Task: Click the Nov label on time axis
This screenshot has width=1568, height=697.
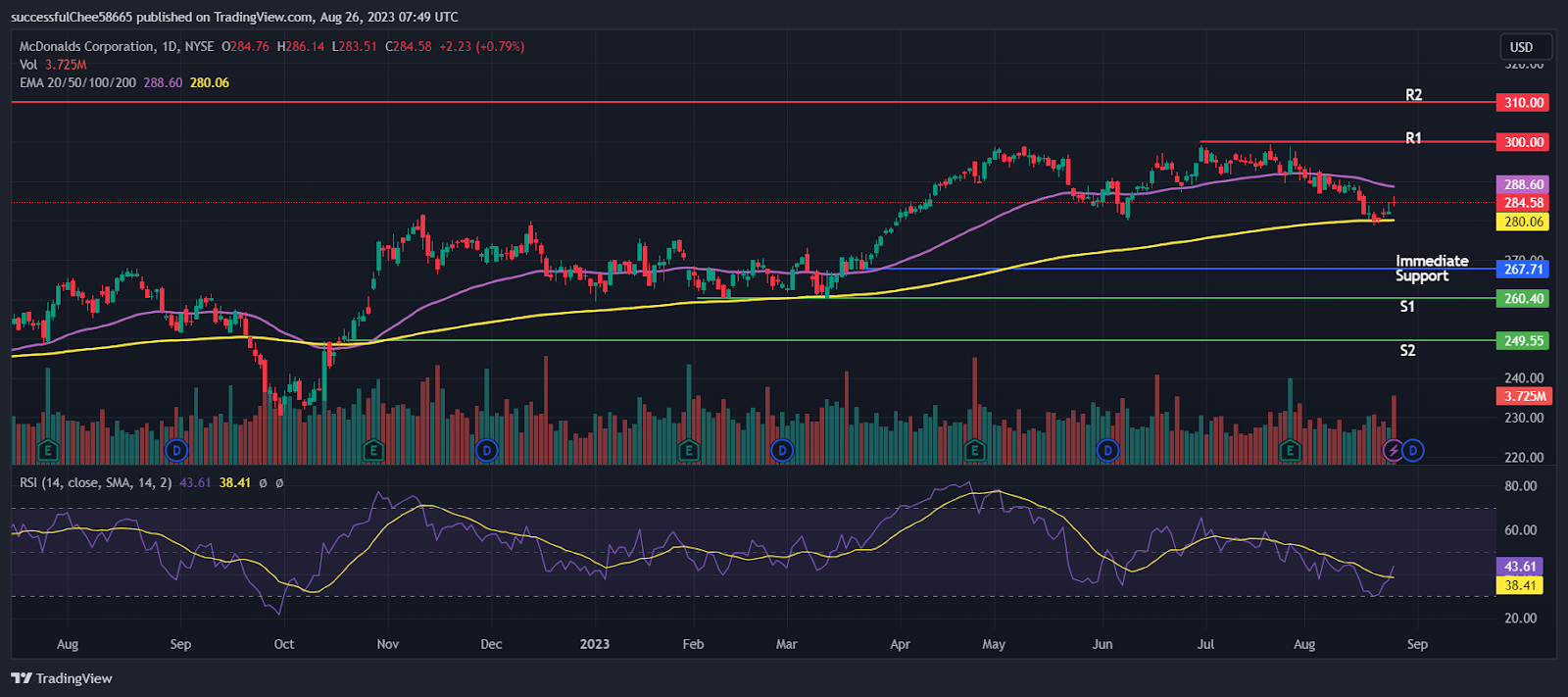Action: 388,644
